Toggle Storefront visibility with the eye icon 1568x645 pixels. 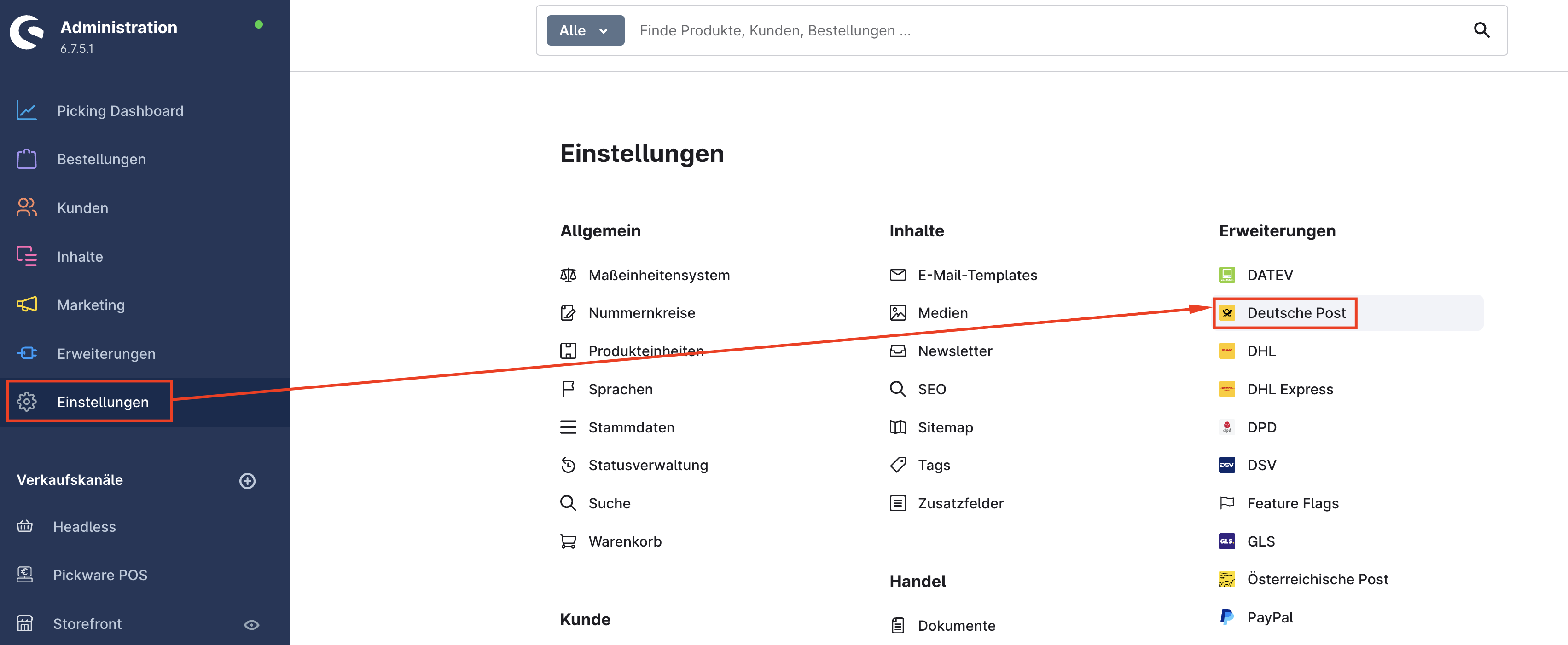[251, 624]
